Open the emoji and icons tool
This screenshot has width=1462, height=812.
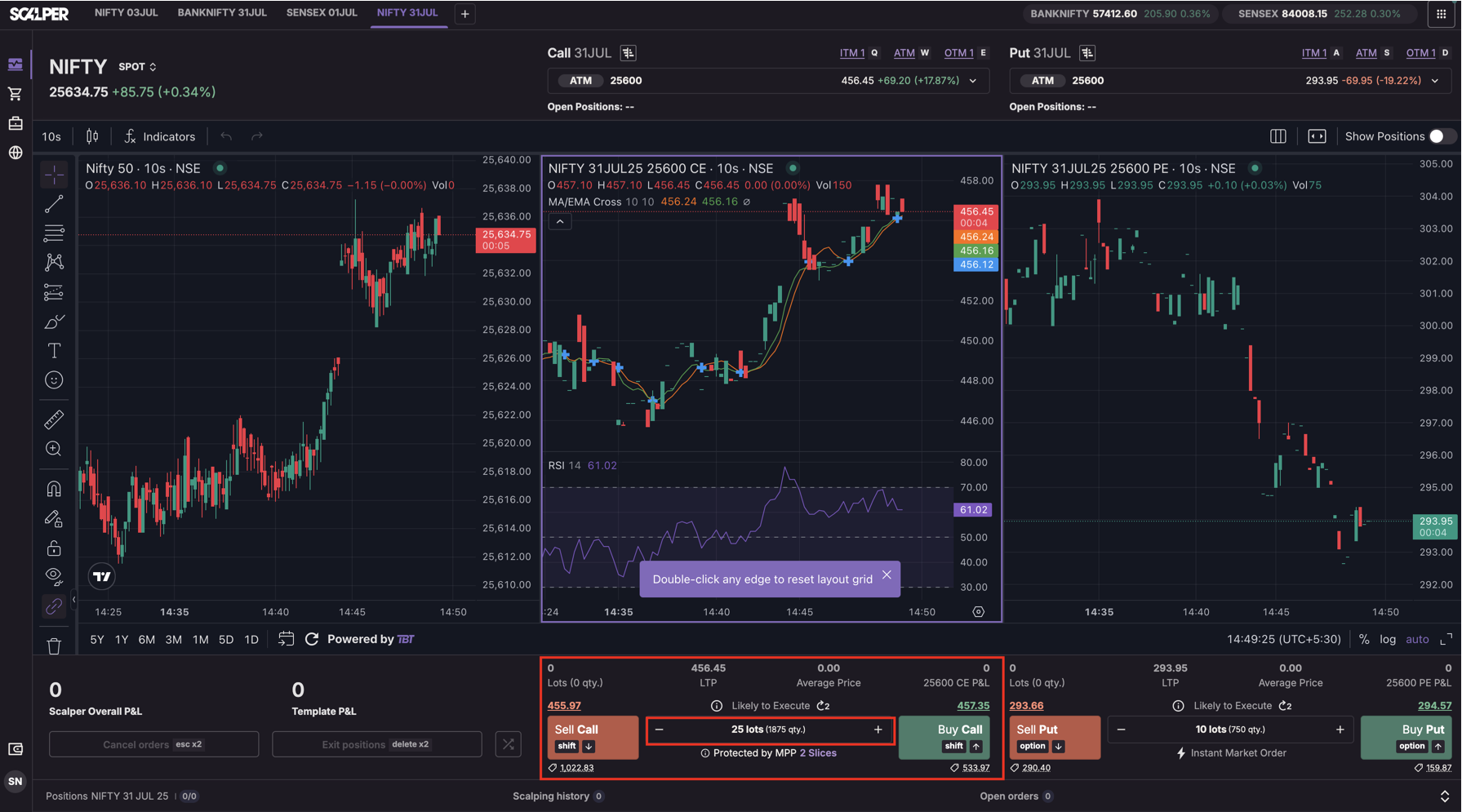coord(54,380)
